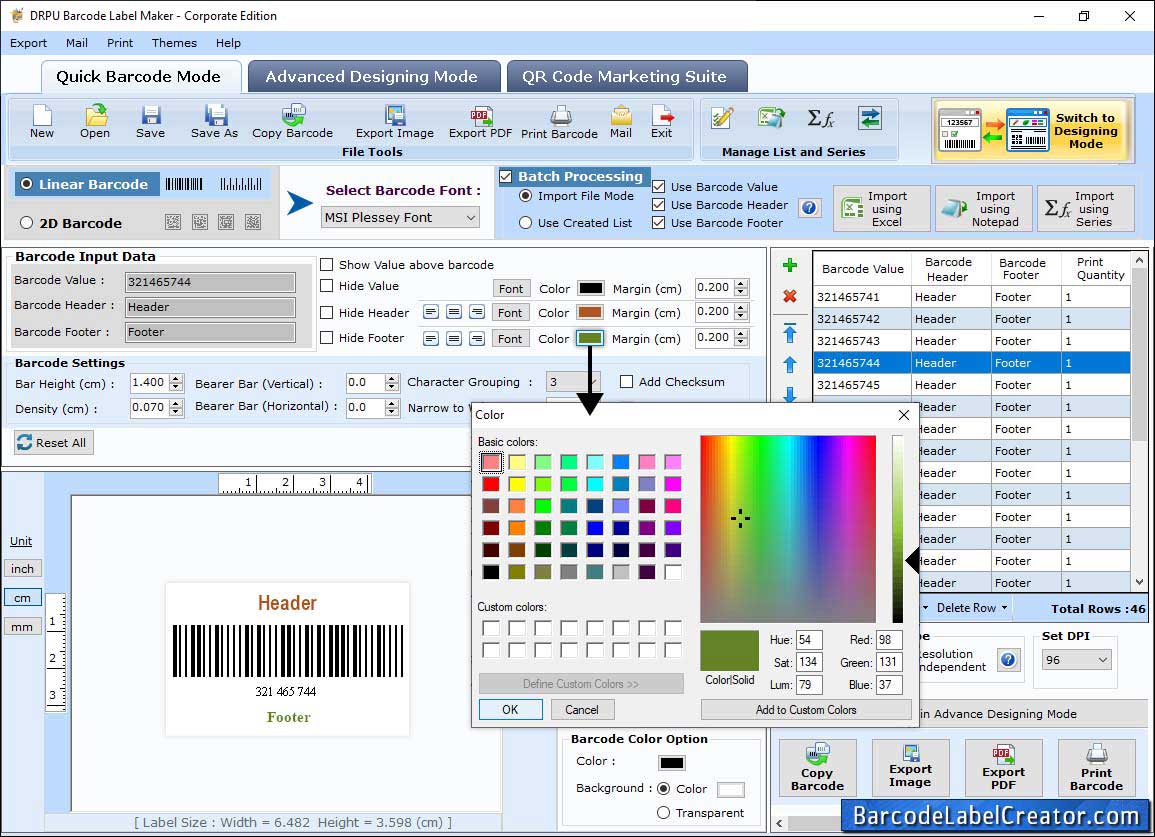Click OK in the Color dialog
1155x837 pixels.
510,710
